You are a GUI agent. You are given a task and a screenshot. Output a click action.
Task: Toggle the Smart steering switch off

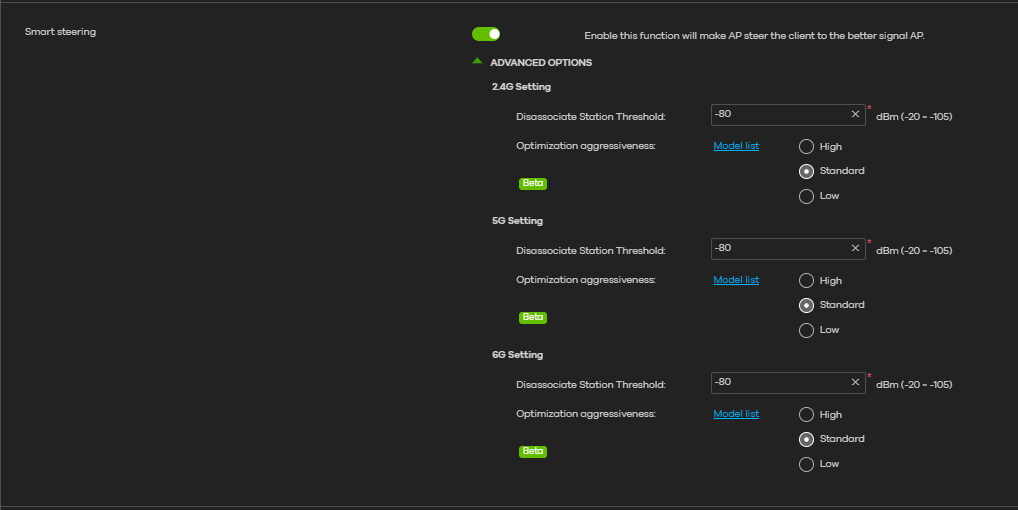(486, 34)
